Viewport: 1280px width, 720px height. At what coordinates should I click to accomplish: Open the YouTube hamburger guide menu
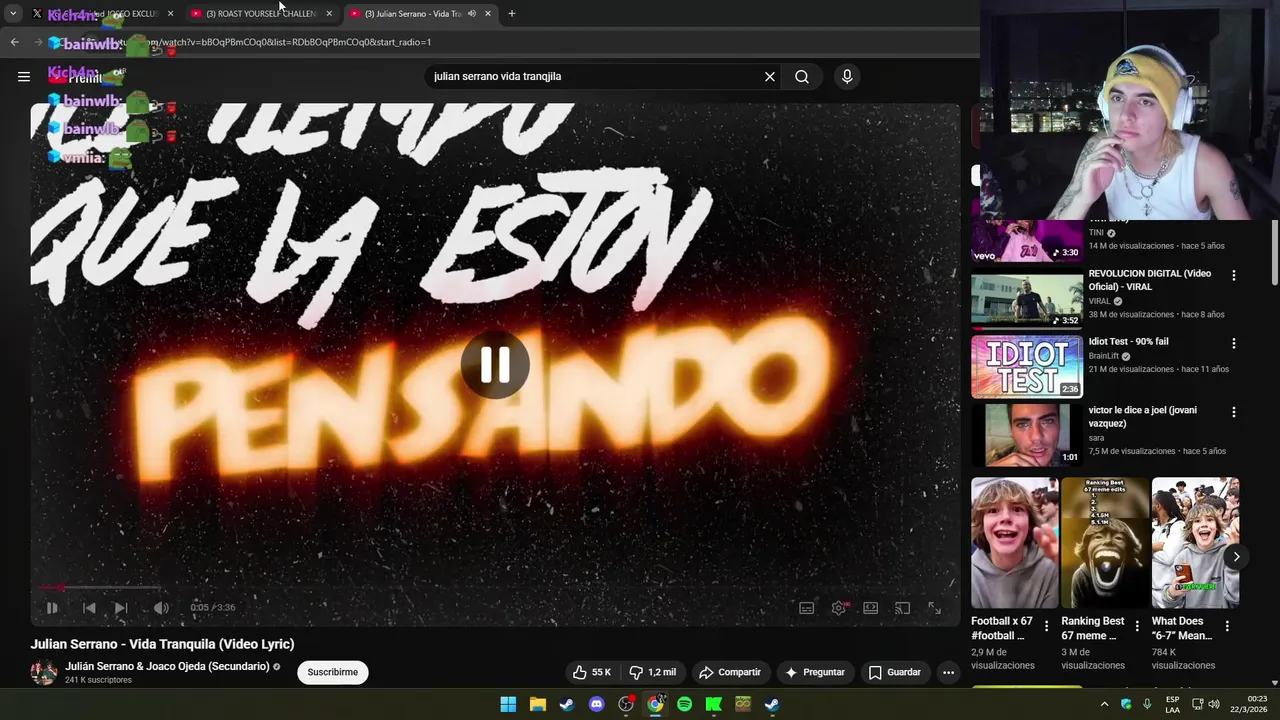point(24,76)
